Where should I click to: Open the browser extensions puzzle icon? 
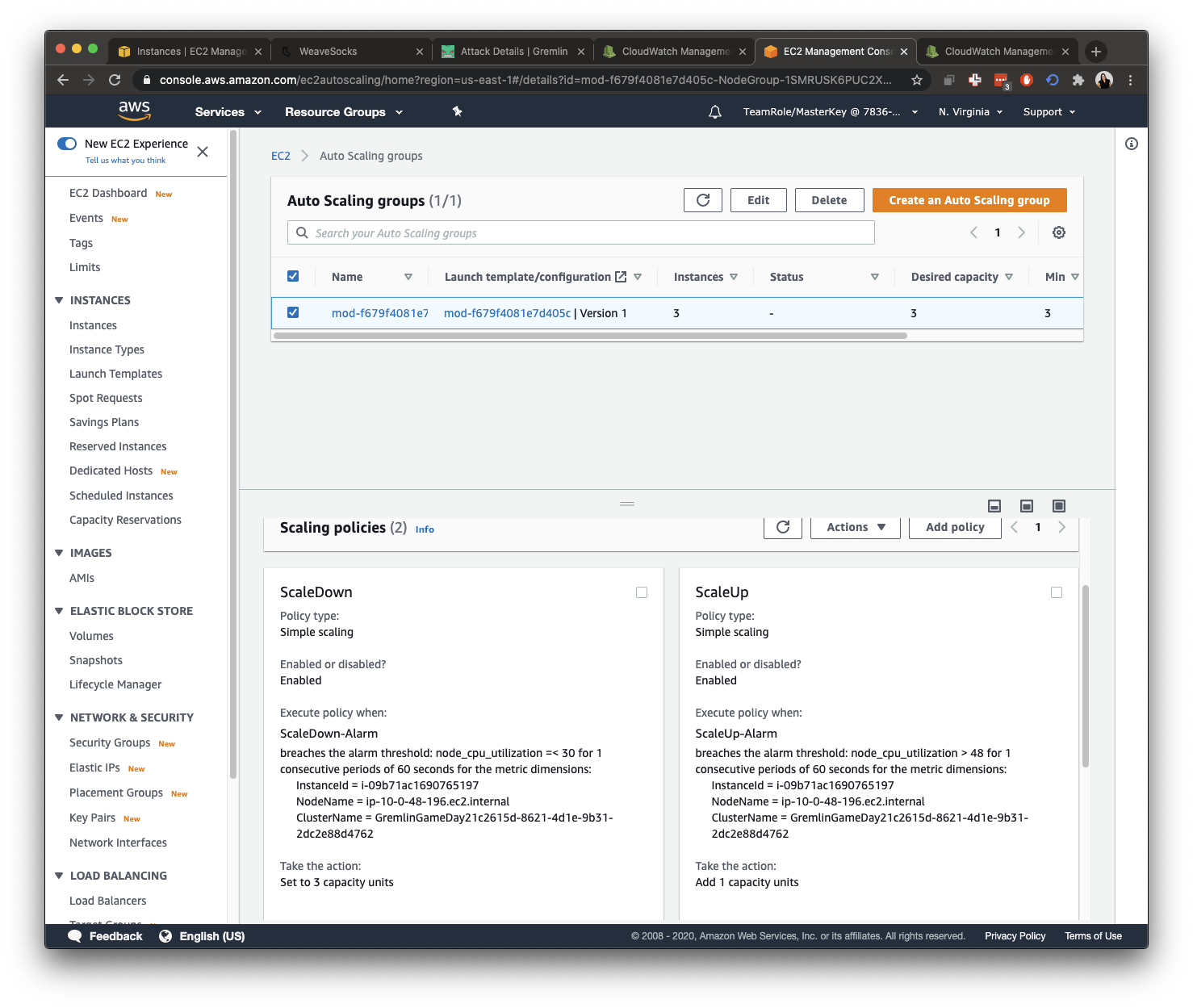click(1078, 80)
